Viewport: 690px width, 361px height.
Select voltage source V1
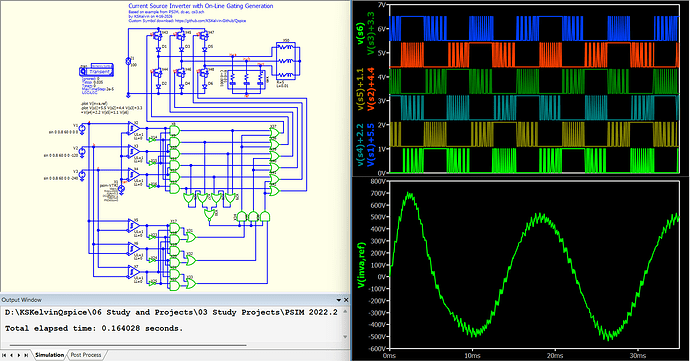point(82,129)
